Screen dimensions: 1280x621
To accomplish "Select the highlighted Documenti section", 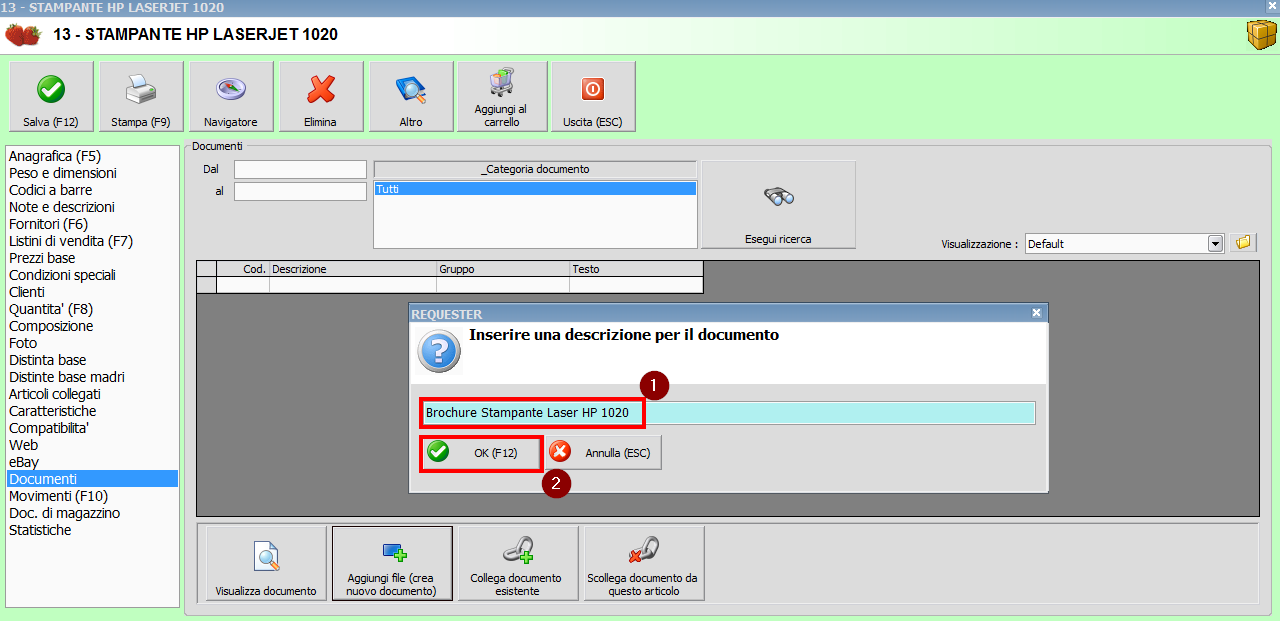I will tap(92, 479).
